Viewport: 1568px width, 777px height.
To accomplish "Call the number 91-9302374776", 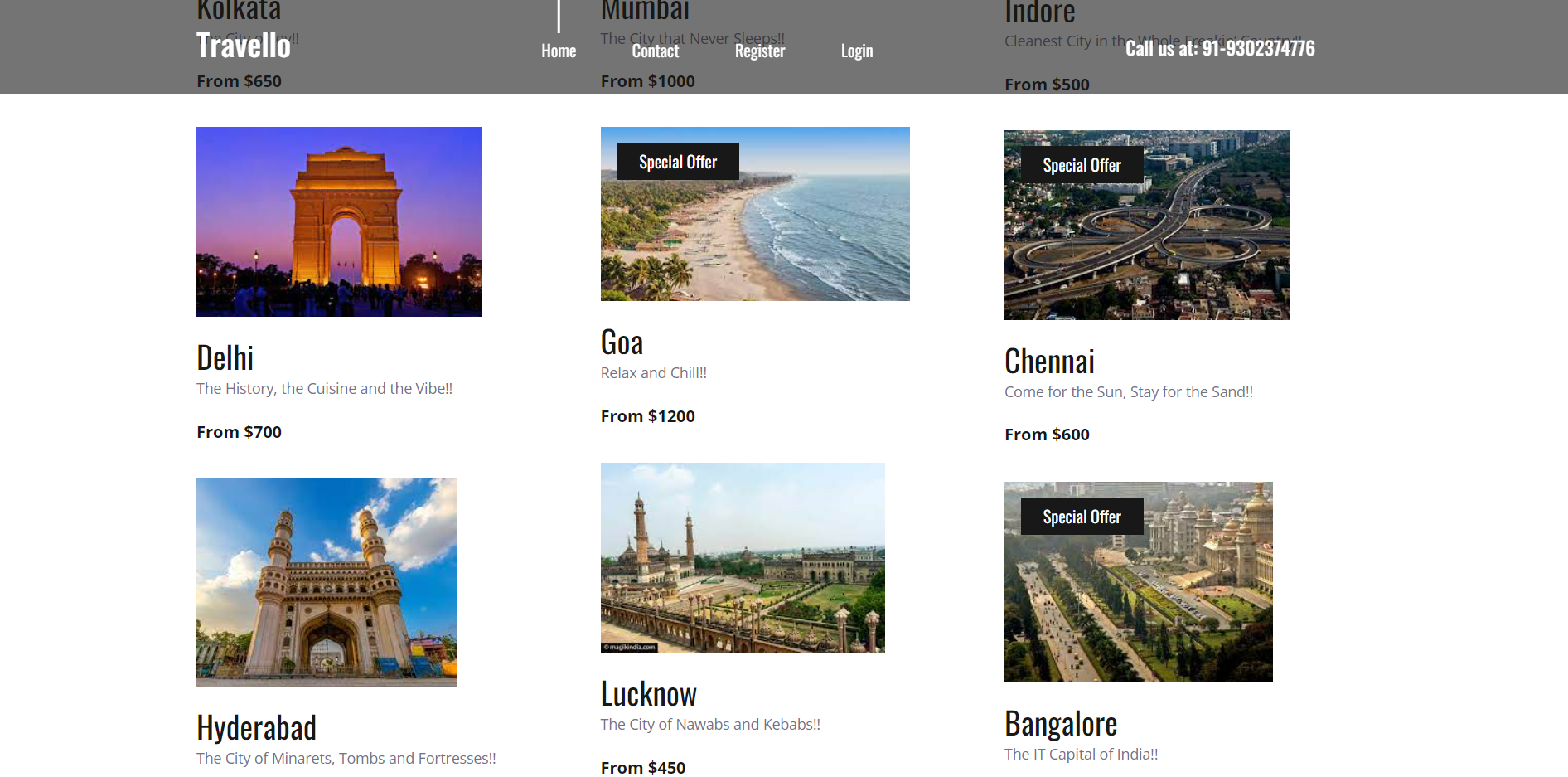I will click(x=1220, y=48).
